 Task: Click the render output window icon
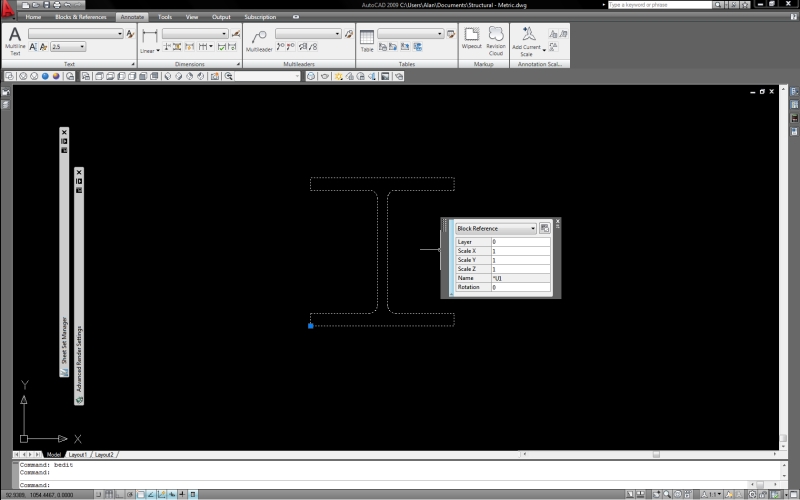tap(385, 76)
